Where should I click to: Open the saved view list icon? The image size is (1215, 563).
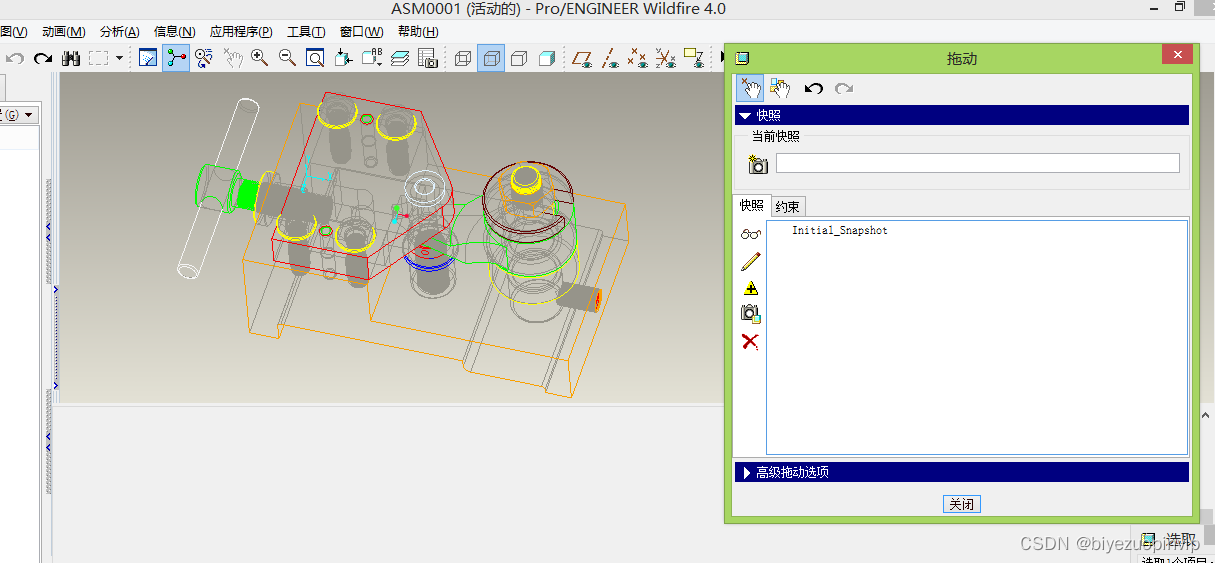pos(372,58)
